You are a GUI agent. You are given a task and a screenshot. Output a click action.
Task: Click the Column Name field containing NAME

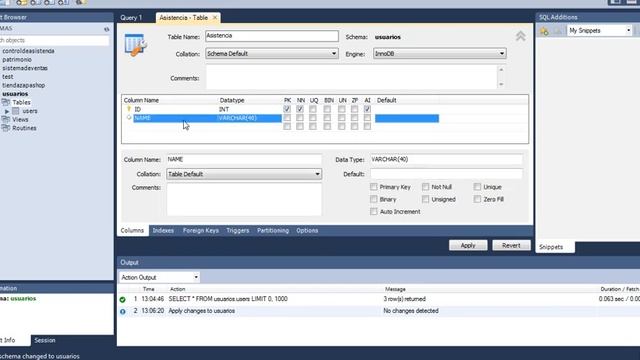pyautogui.click(x=244, y=160)
